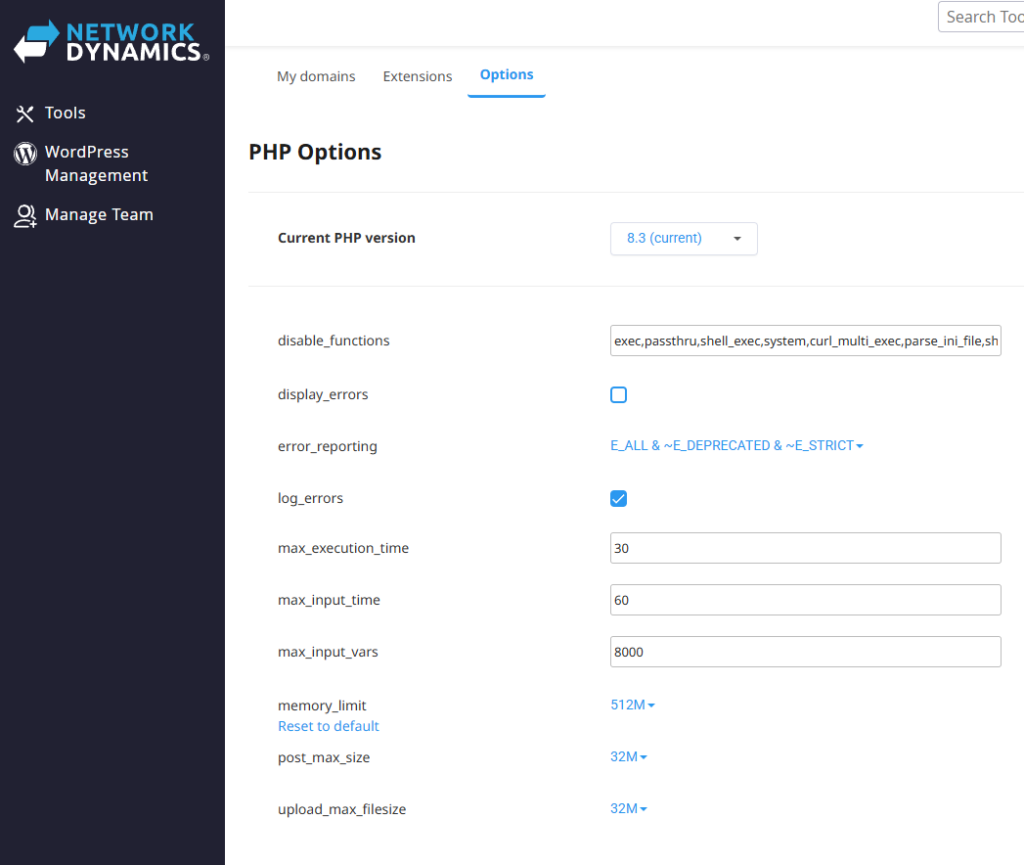Open the memory_limit 512M dropdown

[x=632, y=705]
